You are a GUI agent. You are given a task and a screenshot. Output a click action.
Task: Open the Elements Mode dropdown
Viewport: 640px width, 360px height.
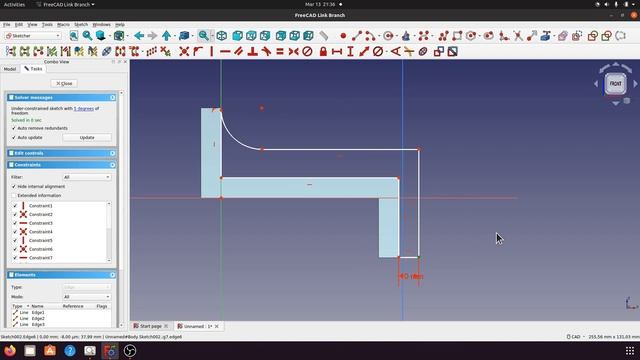pyautogui.click(x=87, y=297)
